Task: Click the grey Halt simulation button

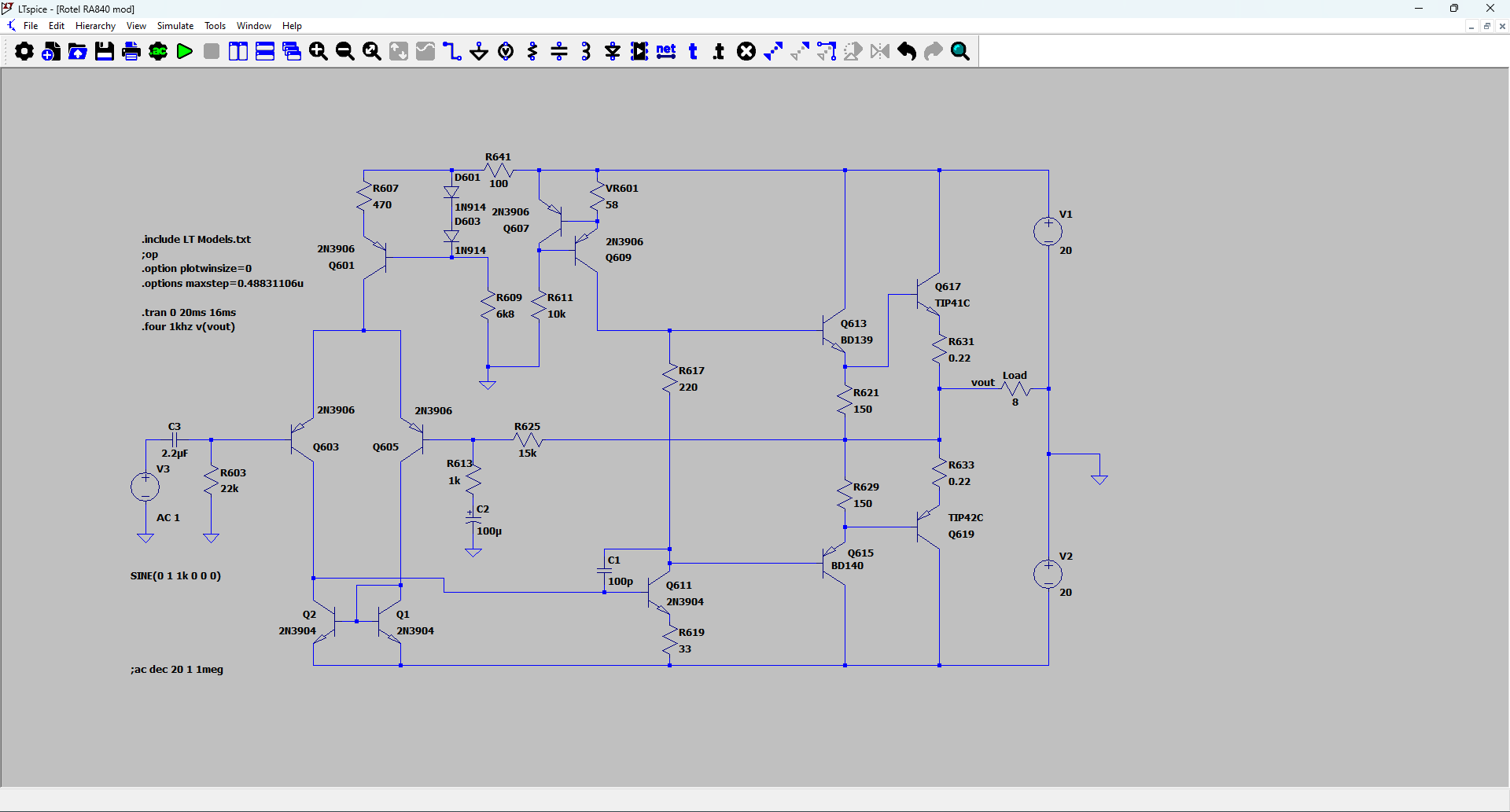Action: tap(212, 52)
